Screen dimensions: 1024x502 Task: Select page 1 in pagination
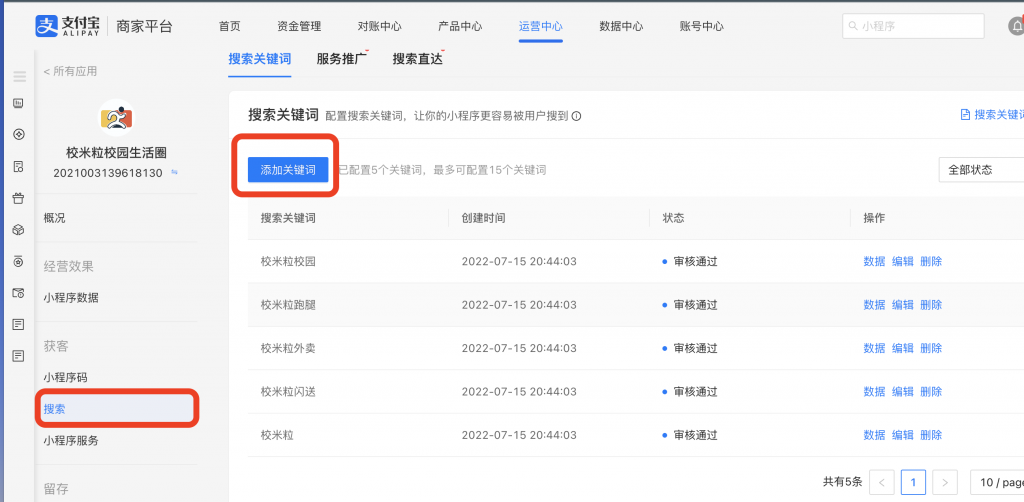[913, 482]
